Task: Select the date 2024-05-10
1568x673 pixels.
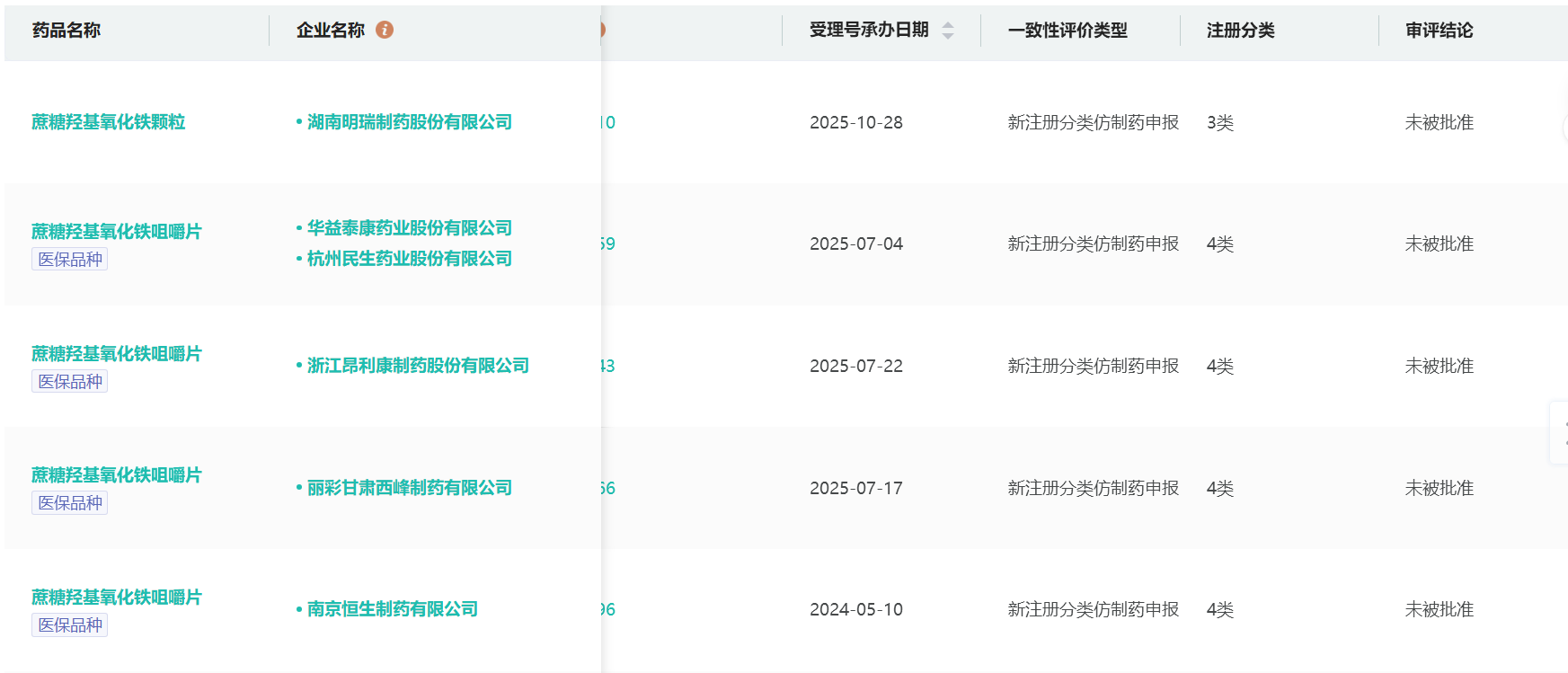Action: (x=856, y=610)
